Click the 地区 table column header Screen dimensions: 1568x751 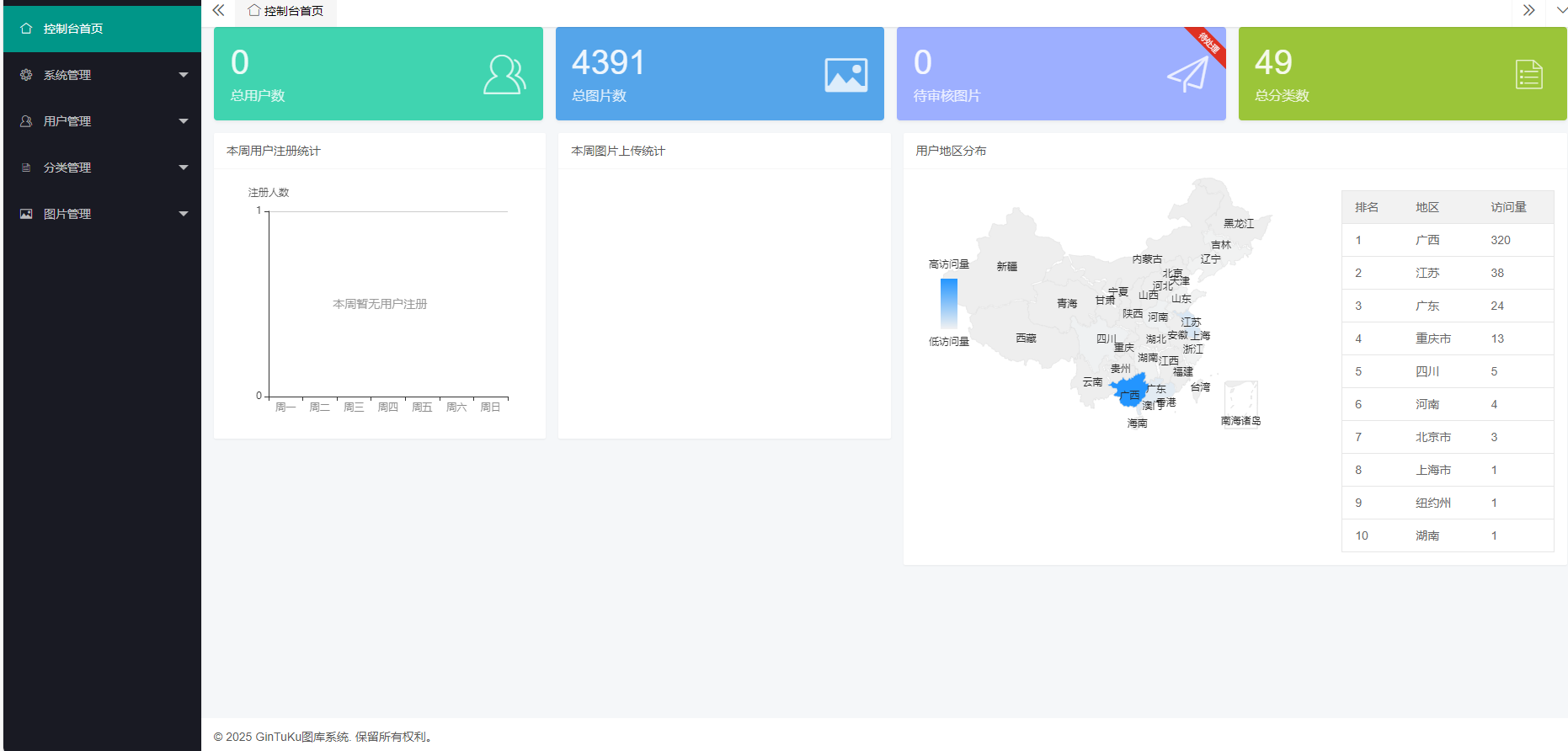point(1427,207)
